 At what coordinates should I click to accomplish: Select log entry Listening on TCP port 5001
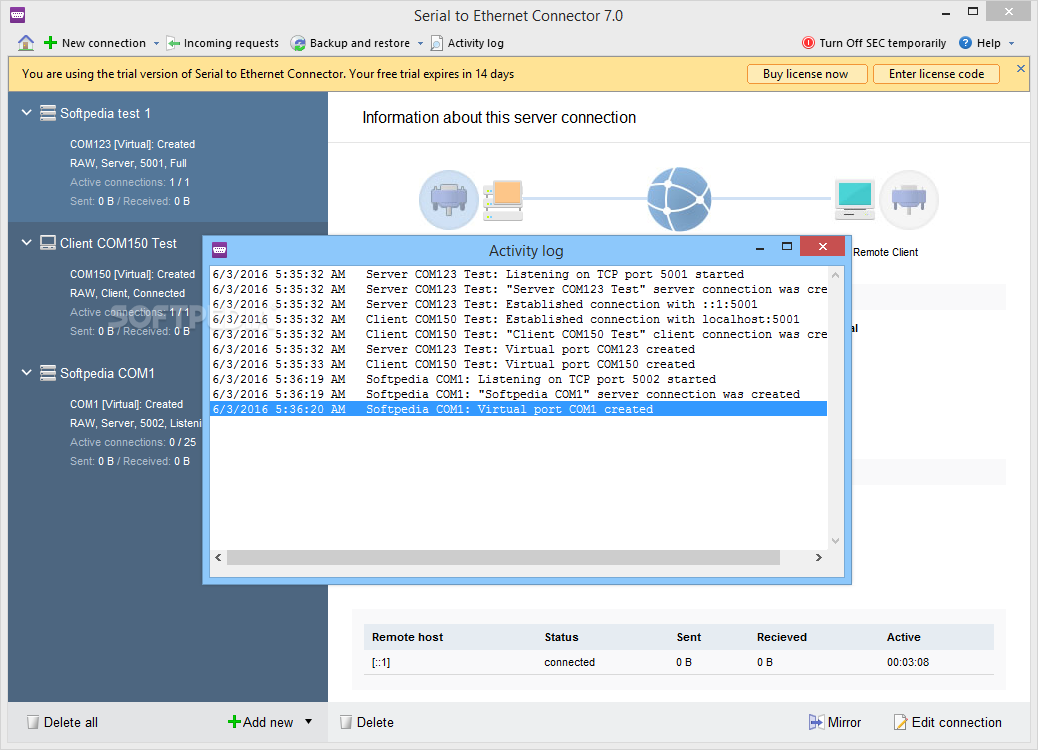click(x=518, y=274)
